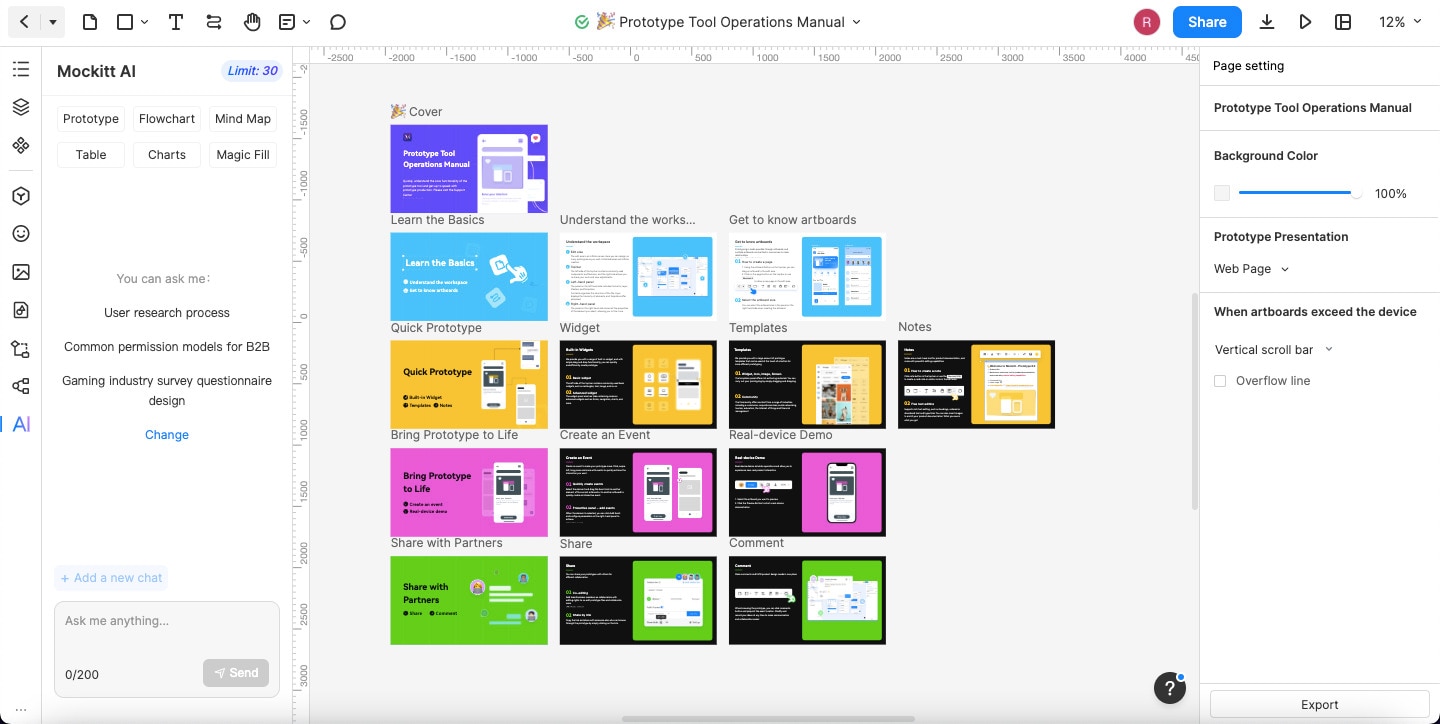Adjust the background opacity slider
Screen dimensions: 1440x724
[1300, 193]
